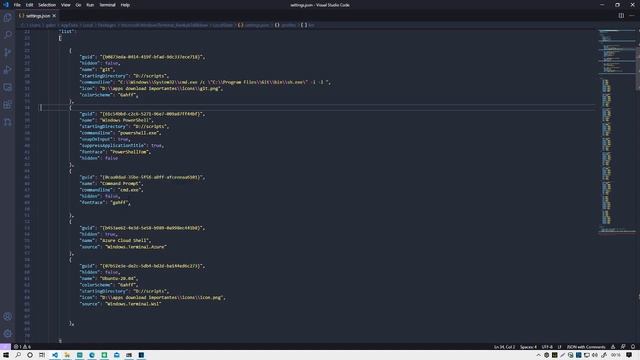Click the "Windows.Terminal.Azure" source value

click(x=136, y=247)
